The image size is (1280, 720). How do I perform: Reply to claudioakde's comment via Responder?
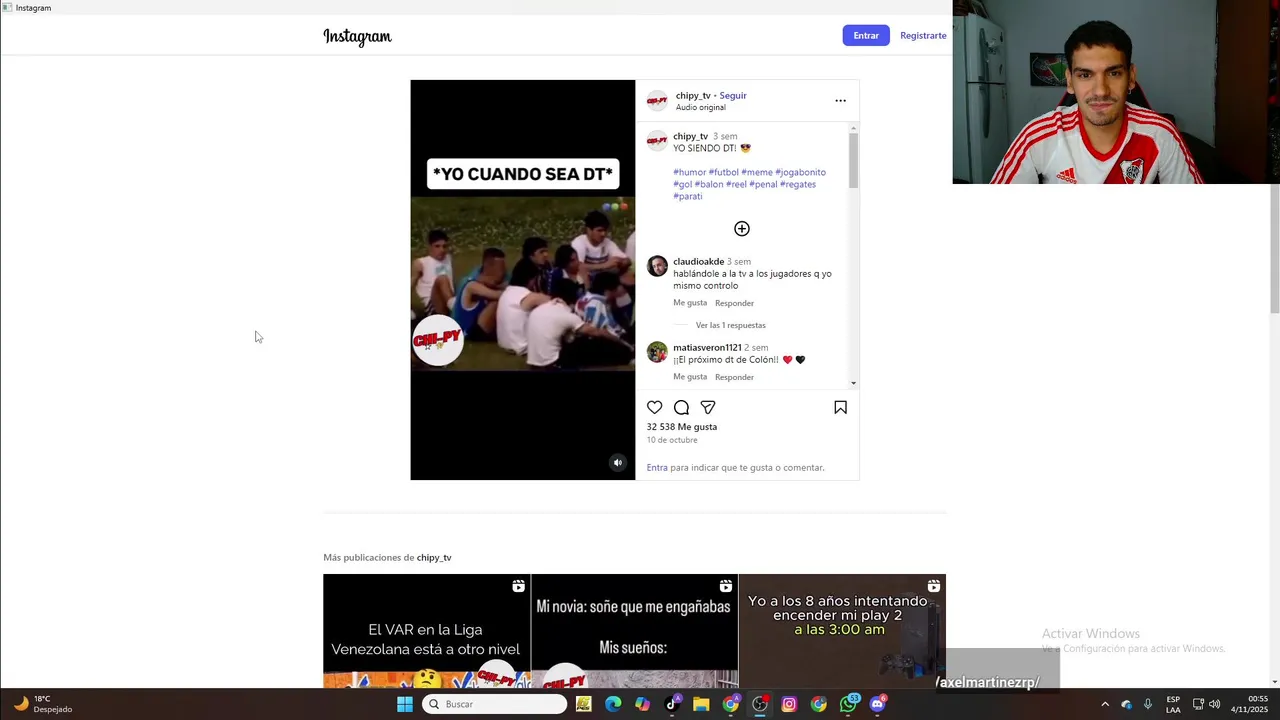tap(734, 303)
